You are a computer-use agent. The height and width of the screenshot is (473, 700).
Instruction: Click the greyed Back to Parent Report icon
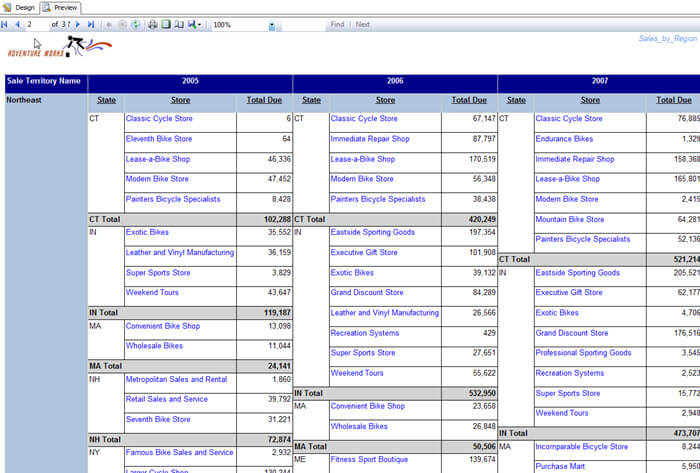(108, 25)
